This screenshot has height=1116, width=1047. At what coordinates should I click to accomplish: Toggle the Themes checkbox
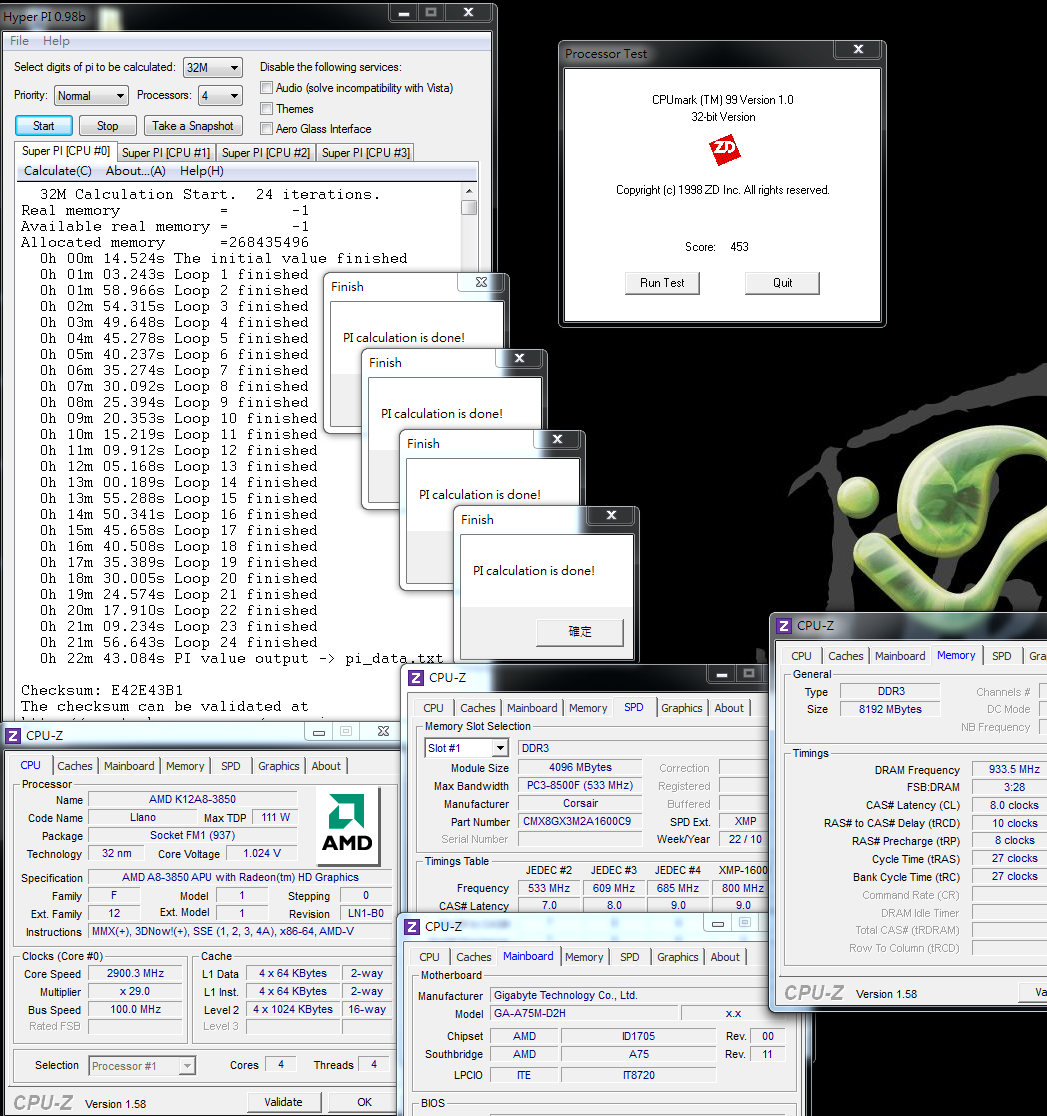point(266,108)
